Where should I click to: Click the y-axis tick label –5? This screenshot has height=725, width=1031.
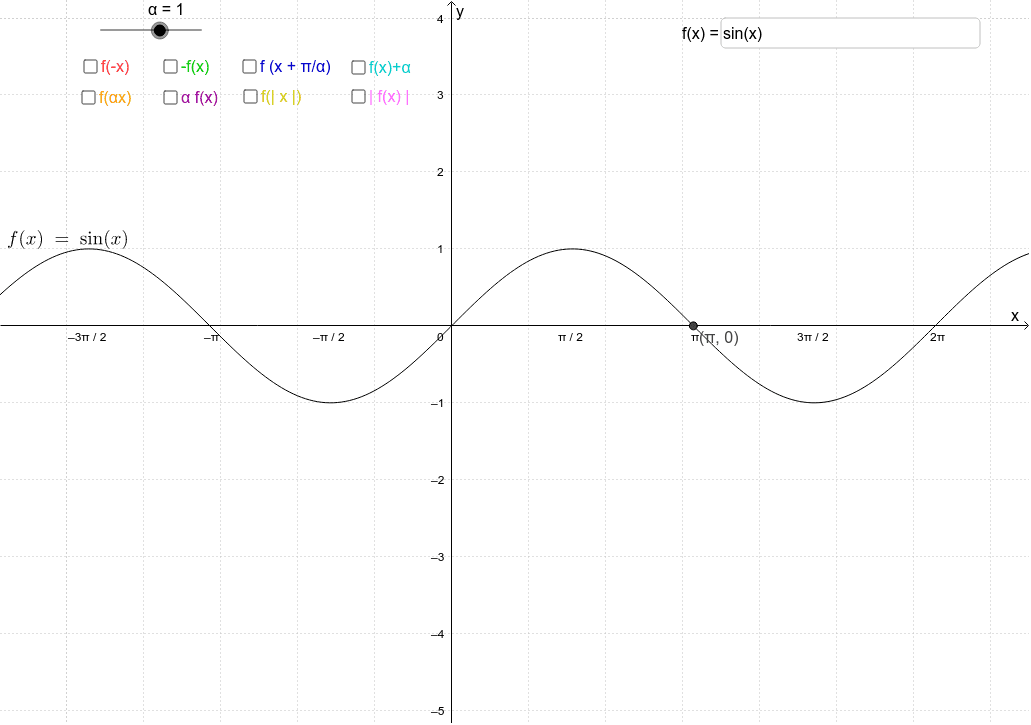437,711
